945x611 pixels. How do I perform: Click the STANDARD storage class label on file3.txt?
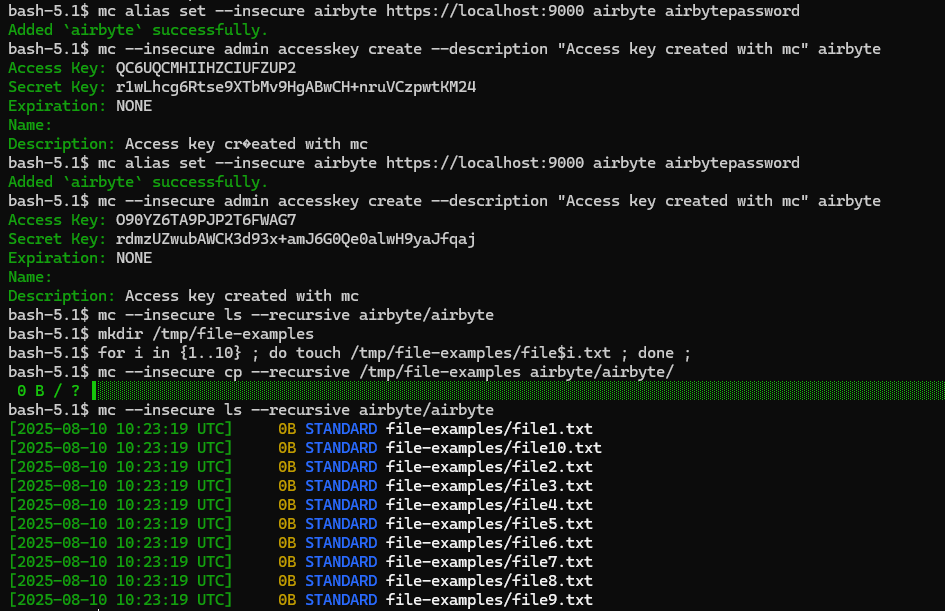coord(339,485)
